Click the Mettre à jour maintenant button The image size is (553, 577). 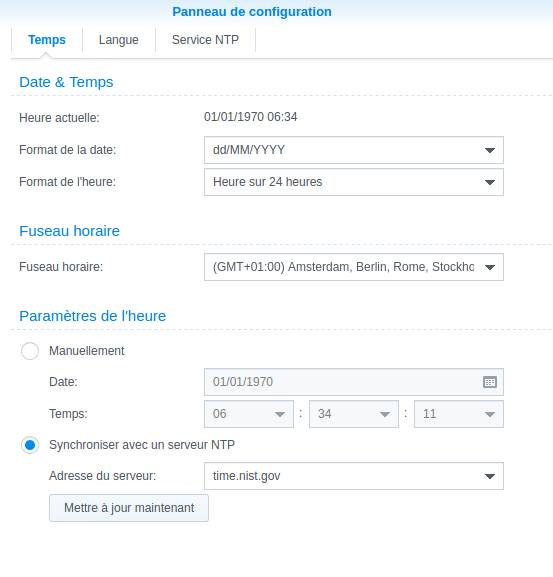pos(129,508)
